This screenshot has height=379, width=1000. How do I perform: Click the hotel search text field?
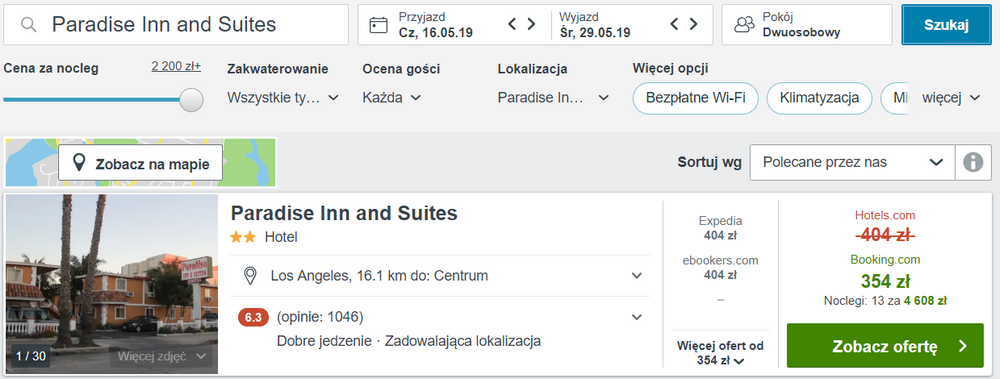click(176, 24)
